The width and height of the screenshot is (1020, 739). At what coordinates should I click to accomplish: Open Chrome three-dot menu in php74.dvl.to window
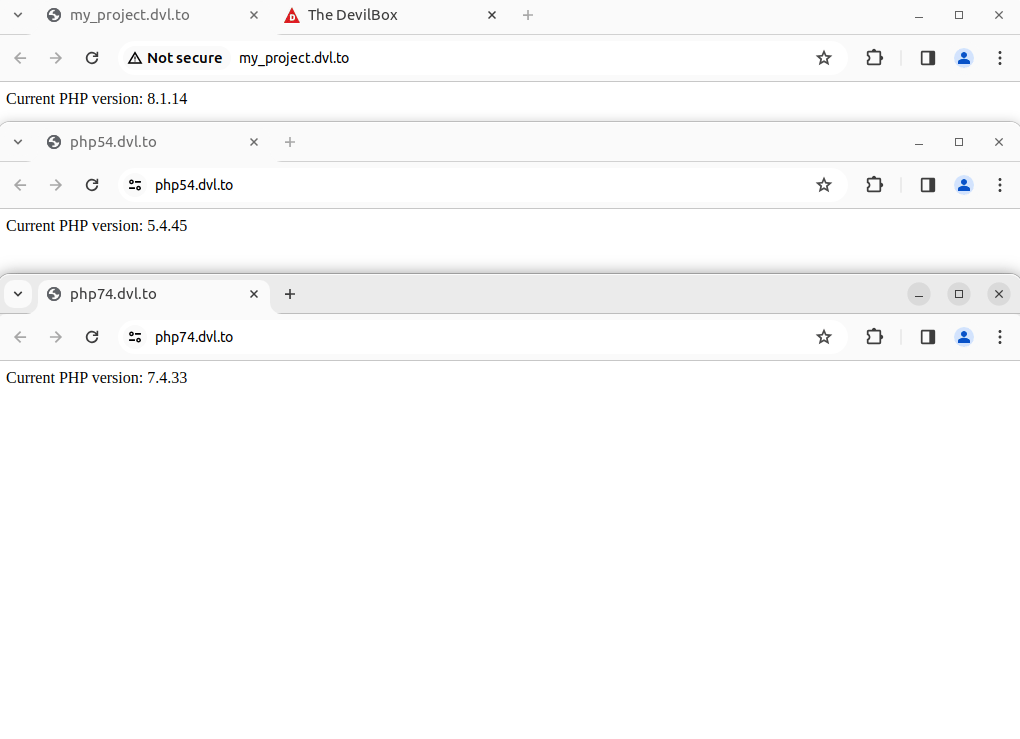1000,337
